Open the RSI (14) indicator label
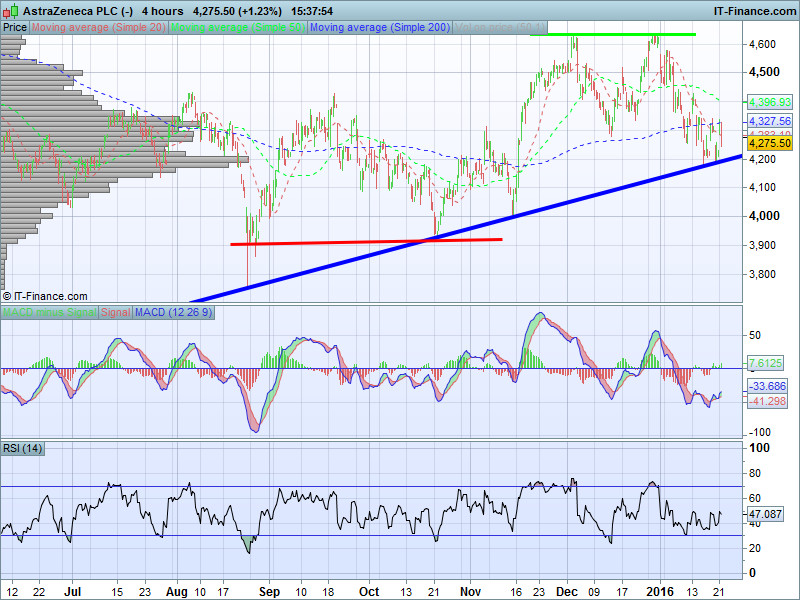800x600 pixels. pyautogui.click(x=23, y=447)
